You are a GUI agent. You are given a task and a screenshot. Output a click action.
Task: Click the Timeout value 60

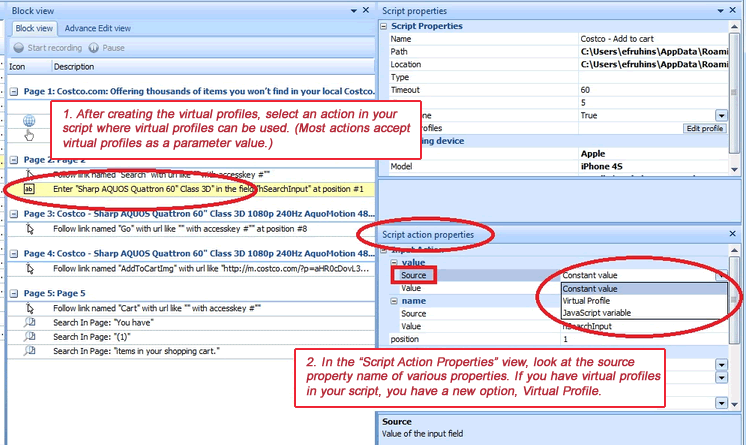pyautogui.click(x=585, y=90)
